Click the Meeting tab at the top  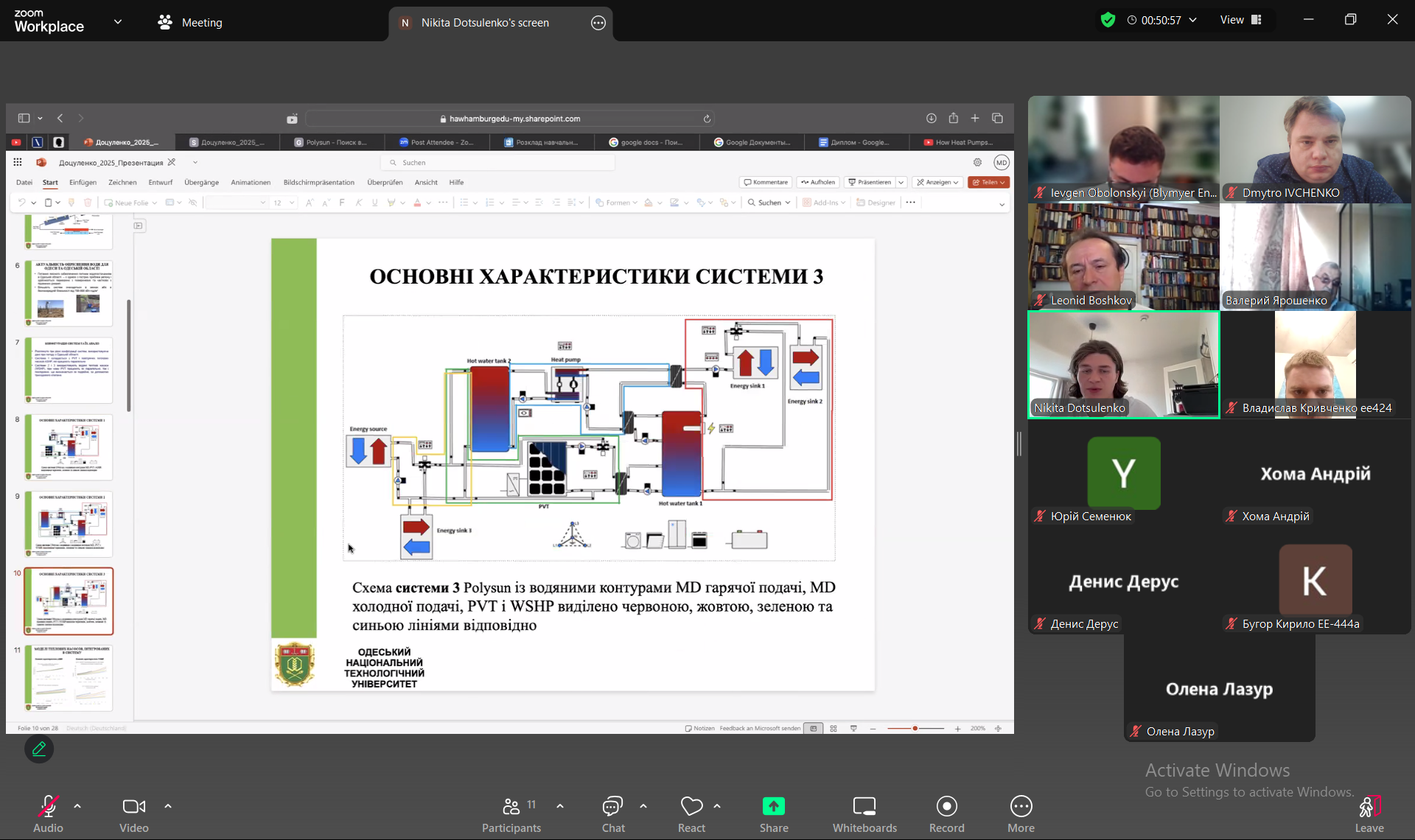pyautogui.click(x=190, y=22)
